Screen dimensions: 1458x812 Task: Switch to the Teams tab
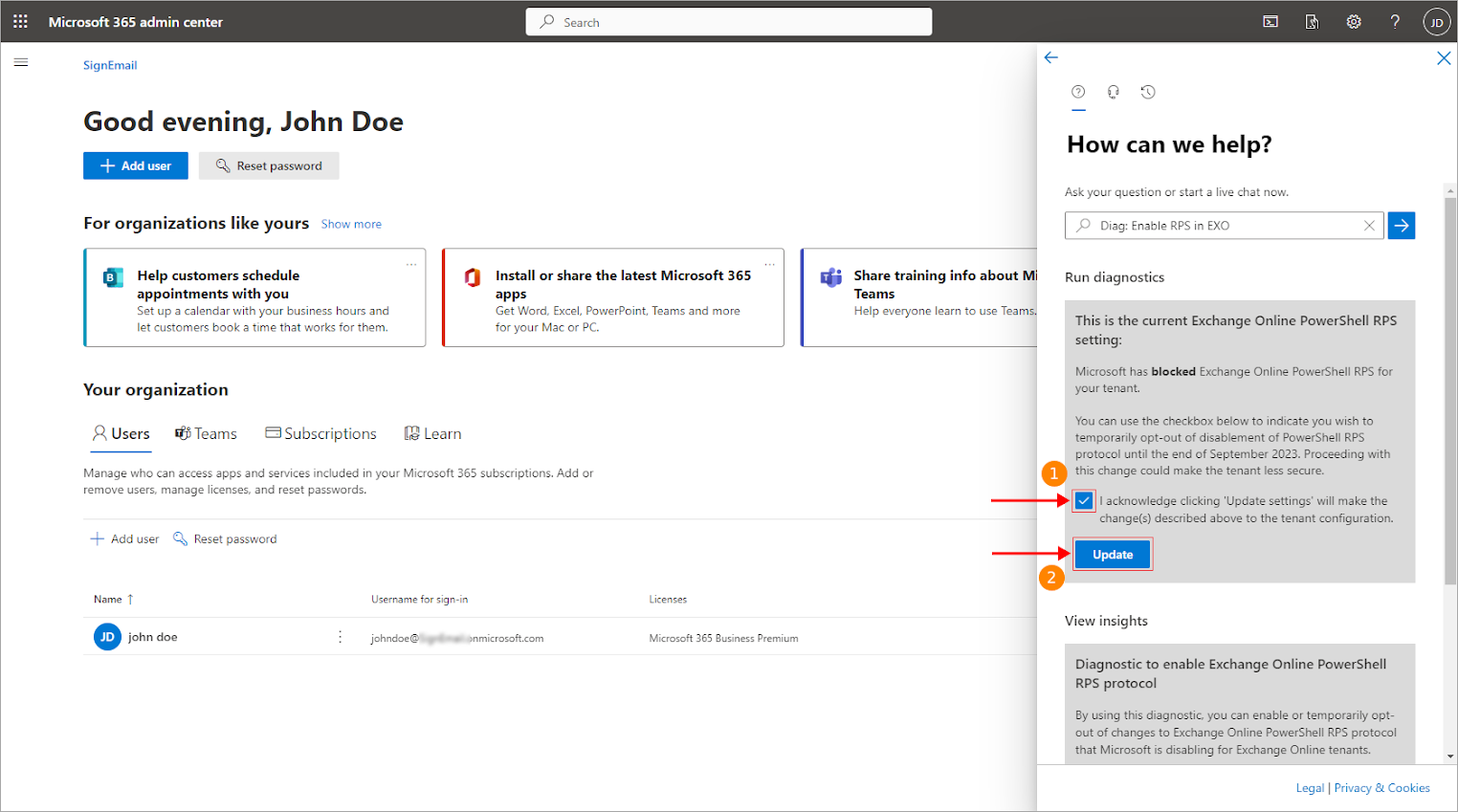[x=206, y=433]
